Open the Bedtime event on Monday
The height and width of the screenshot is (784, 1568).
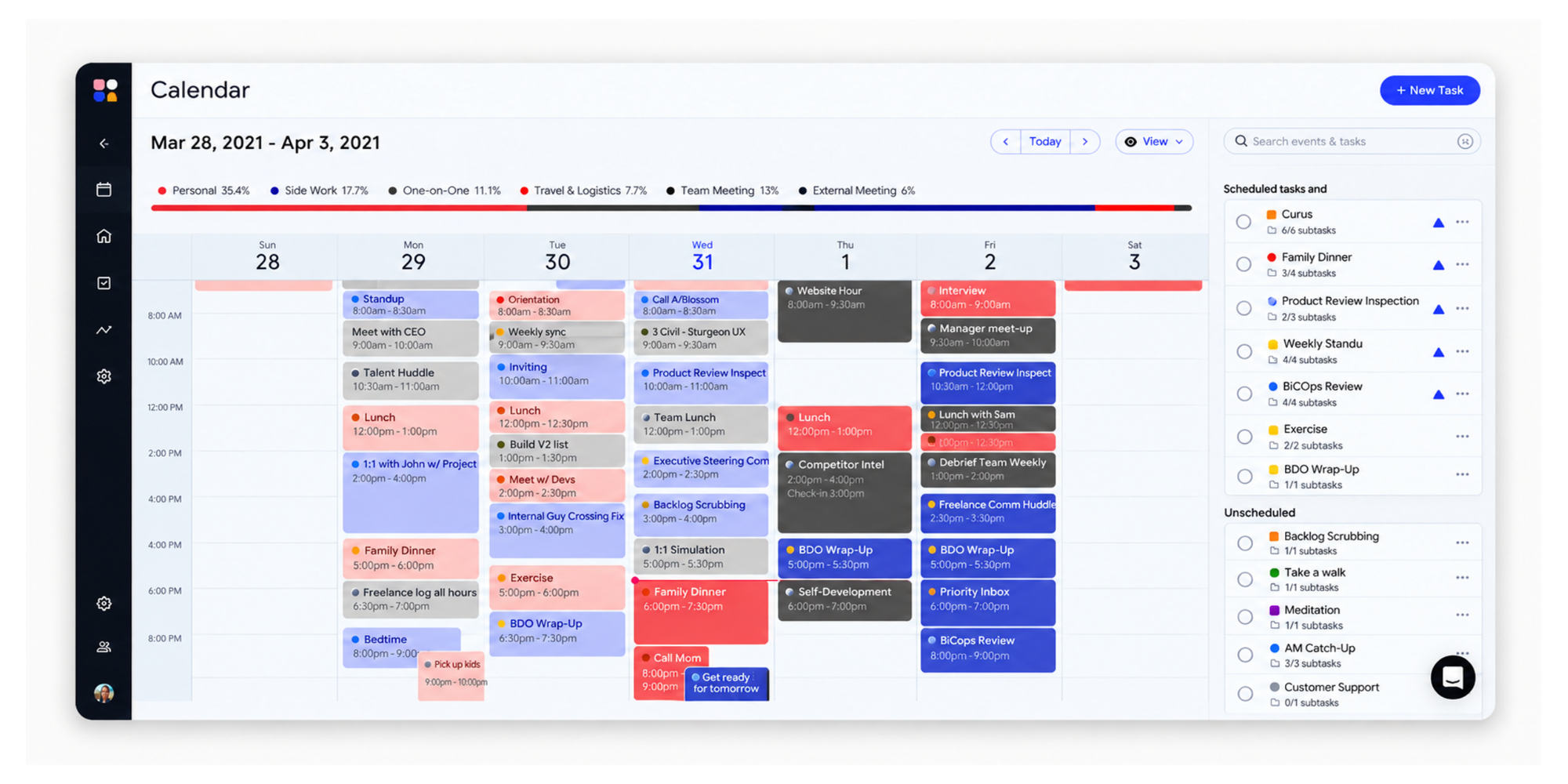tap(401, 647)
